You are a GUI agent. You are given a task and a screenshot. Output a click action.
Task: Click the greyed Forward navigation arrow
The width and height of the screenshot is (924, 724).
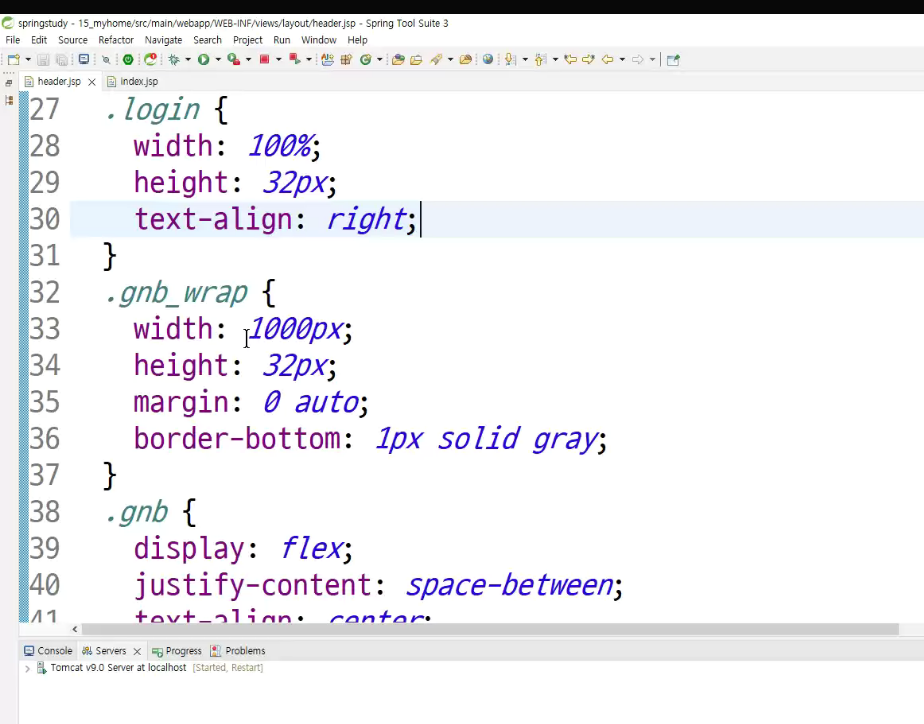click(x=638, y=59)
